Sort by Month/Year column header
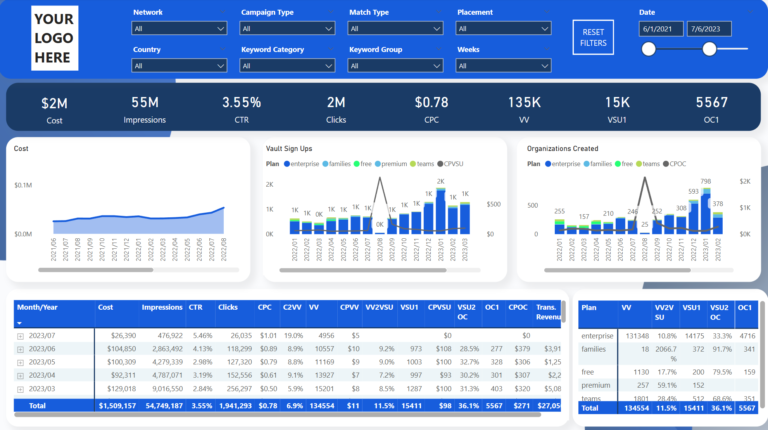This screenshot has height=430, width=768. [37, 307]
